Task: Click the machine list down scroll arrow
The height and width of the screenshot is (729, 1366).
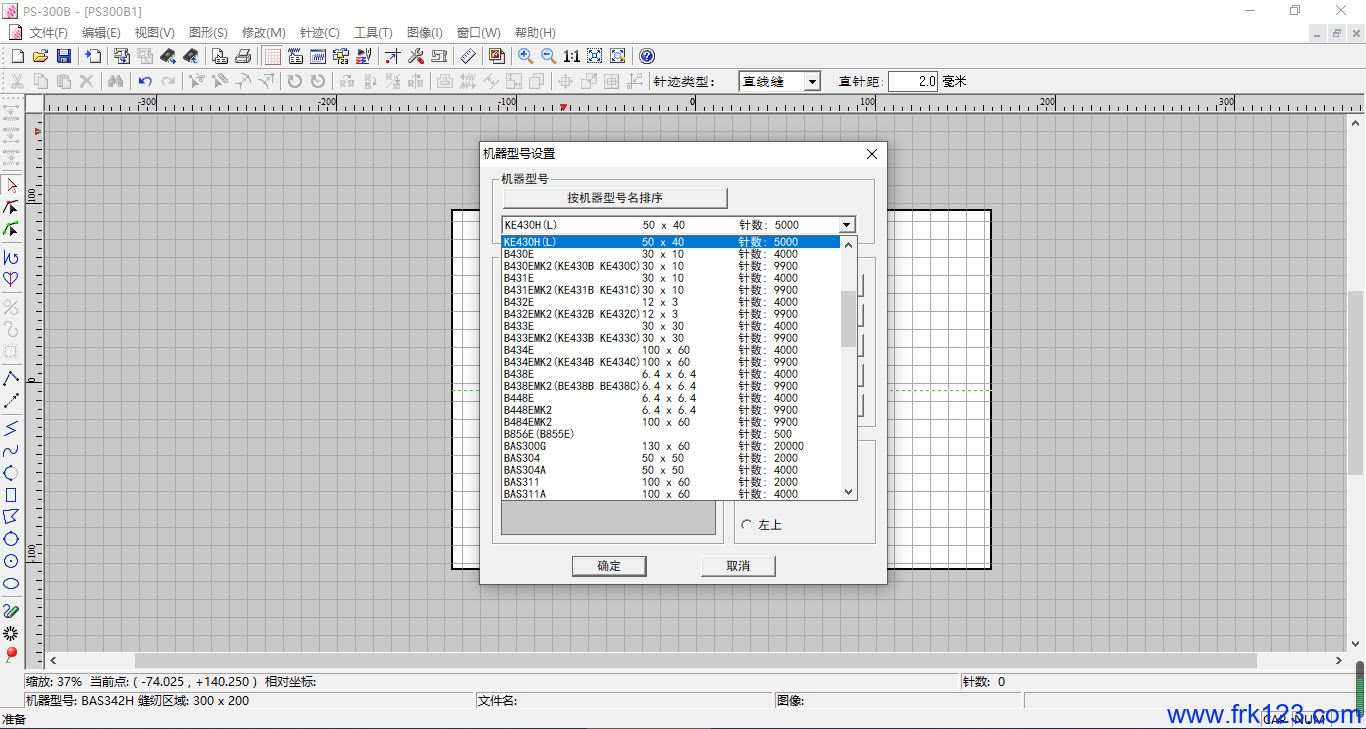Action: [849, 492]
